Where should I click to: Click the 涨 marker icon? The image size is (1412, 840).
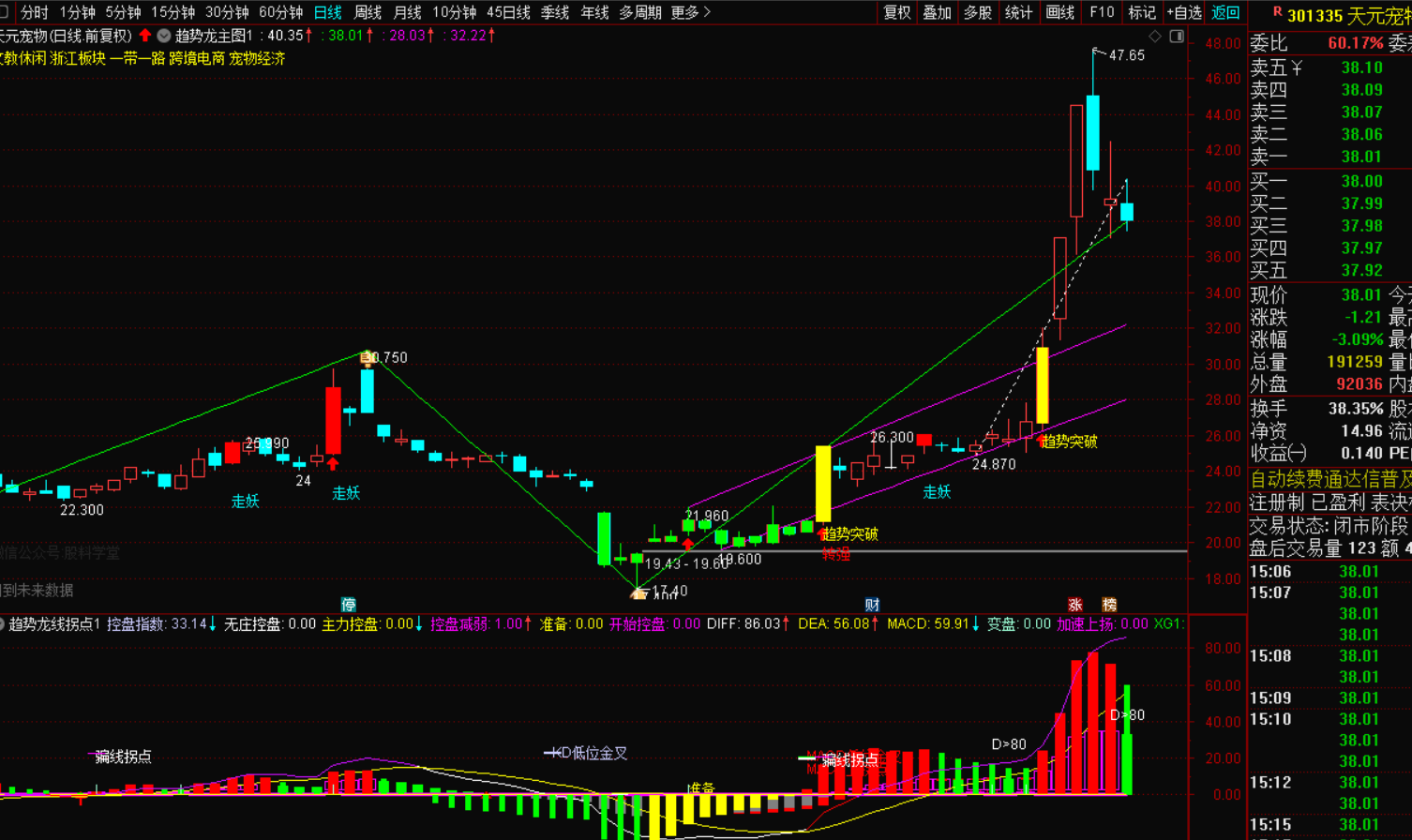[1075, 605]
